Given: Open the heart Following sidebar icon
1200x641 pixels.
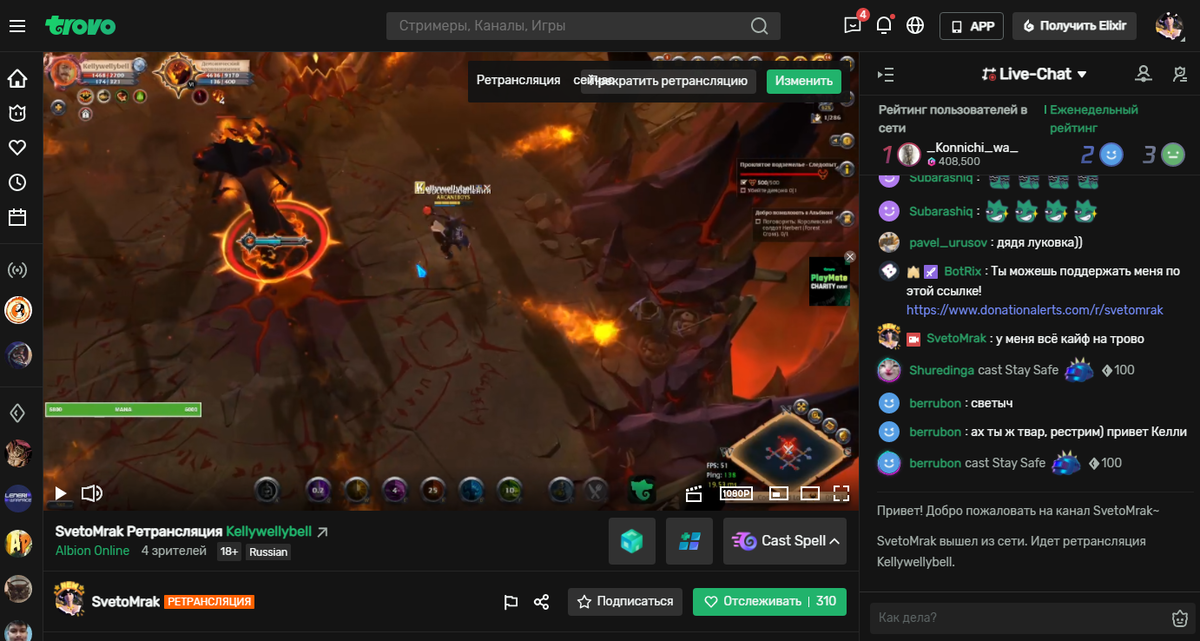Looking at the screenshot, I should pos(17,148).
